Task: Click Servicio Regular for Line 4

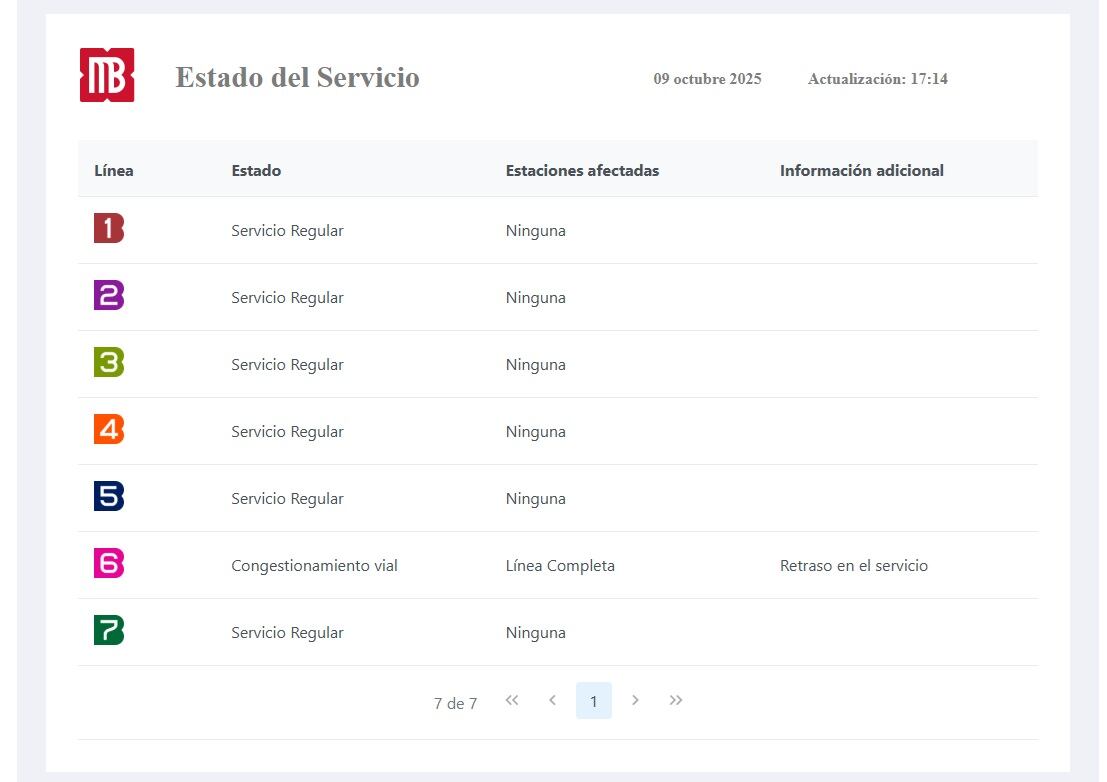Action: point(287,432)
